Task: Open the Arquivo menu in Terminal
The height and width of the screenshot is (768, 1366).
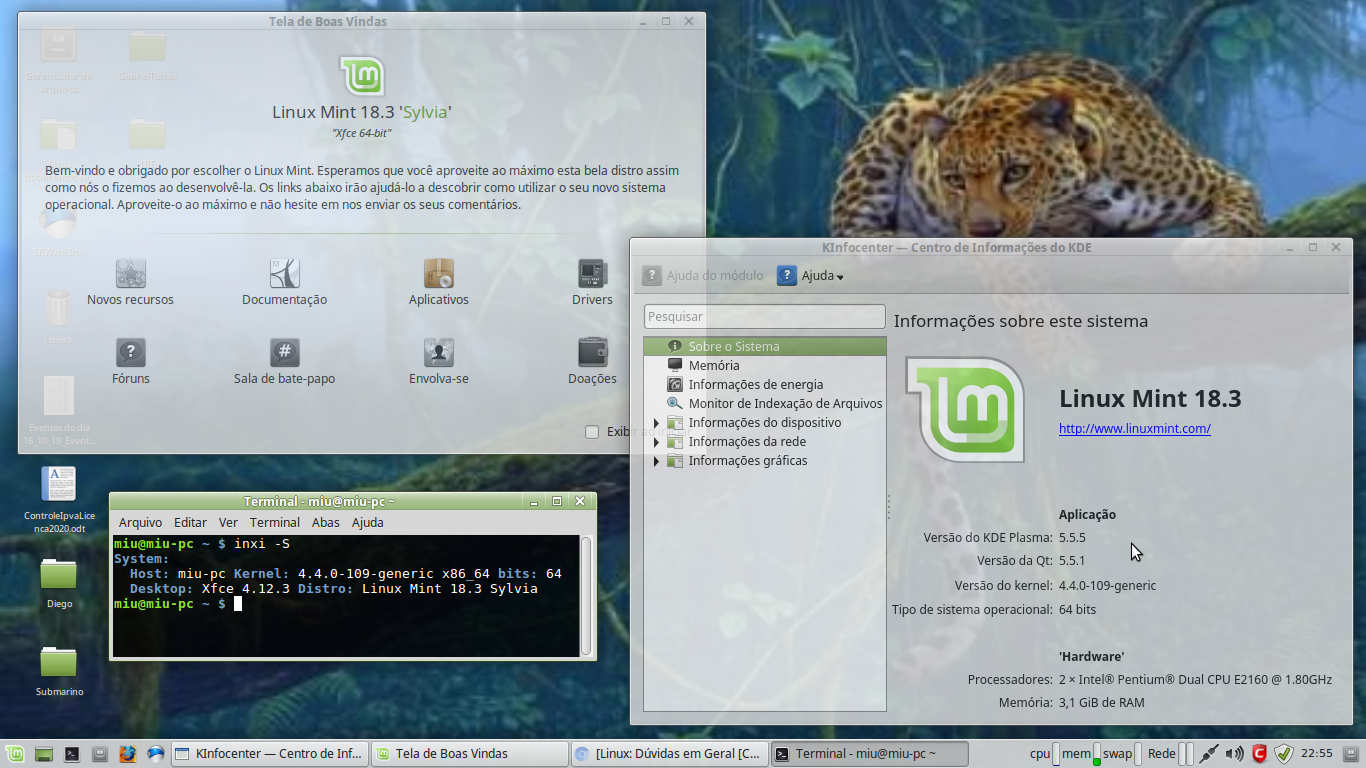Action: 140,522
